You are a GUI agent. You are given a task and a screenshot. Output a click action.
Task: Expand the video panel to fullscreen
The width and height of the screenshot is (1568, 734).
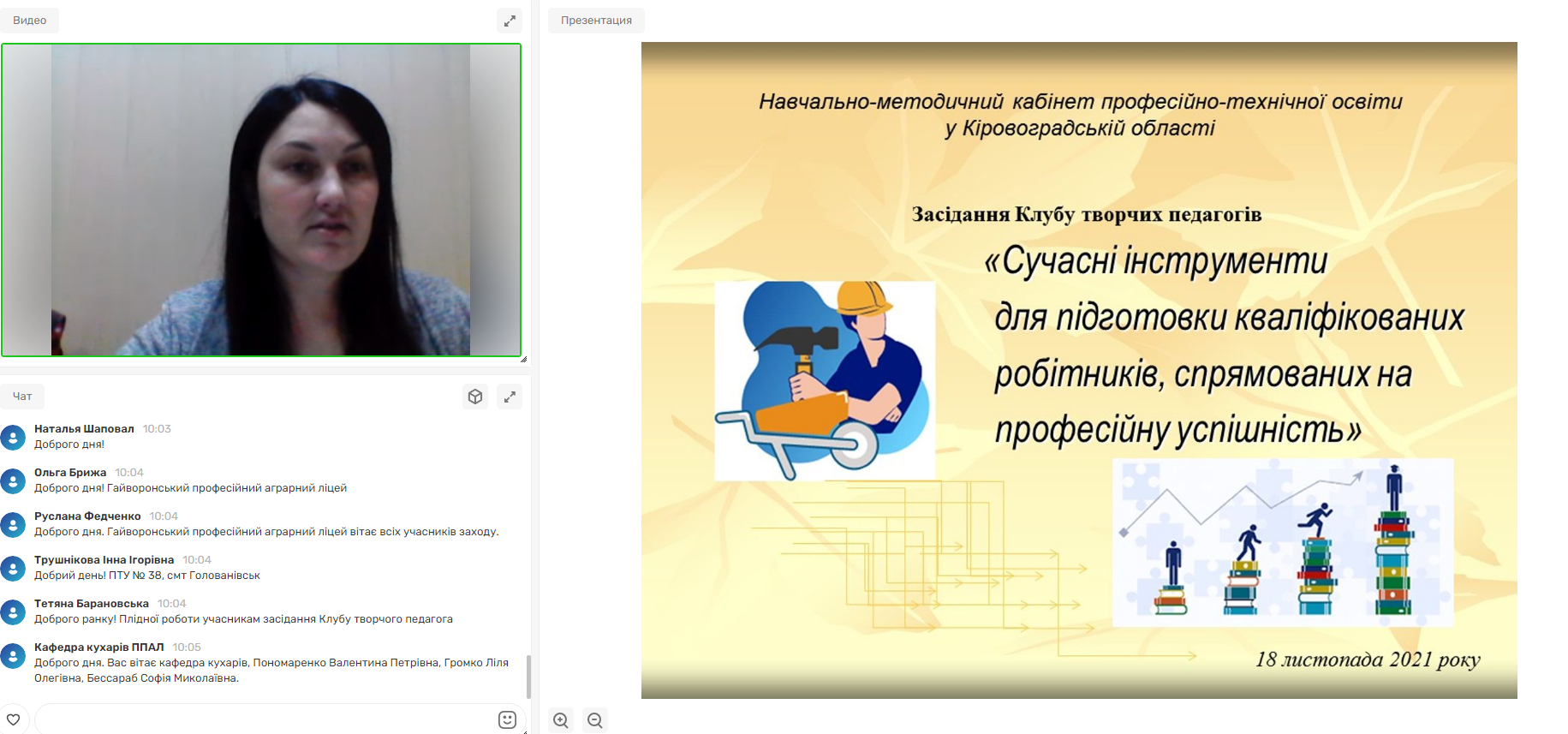point(510,21)
